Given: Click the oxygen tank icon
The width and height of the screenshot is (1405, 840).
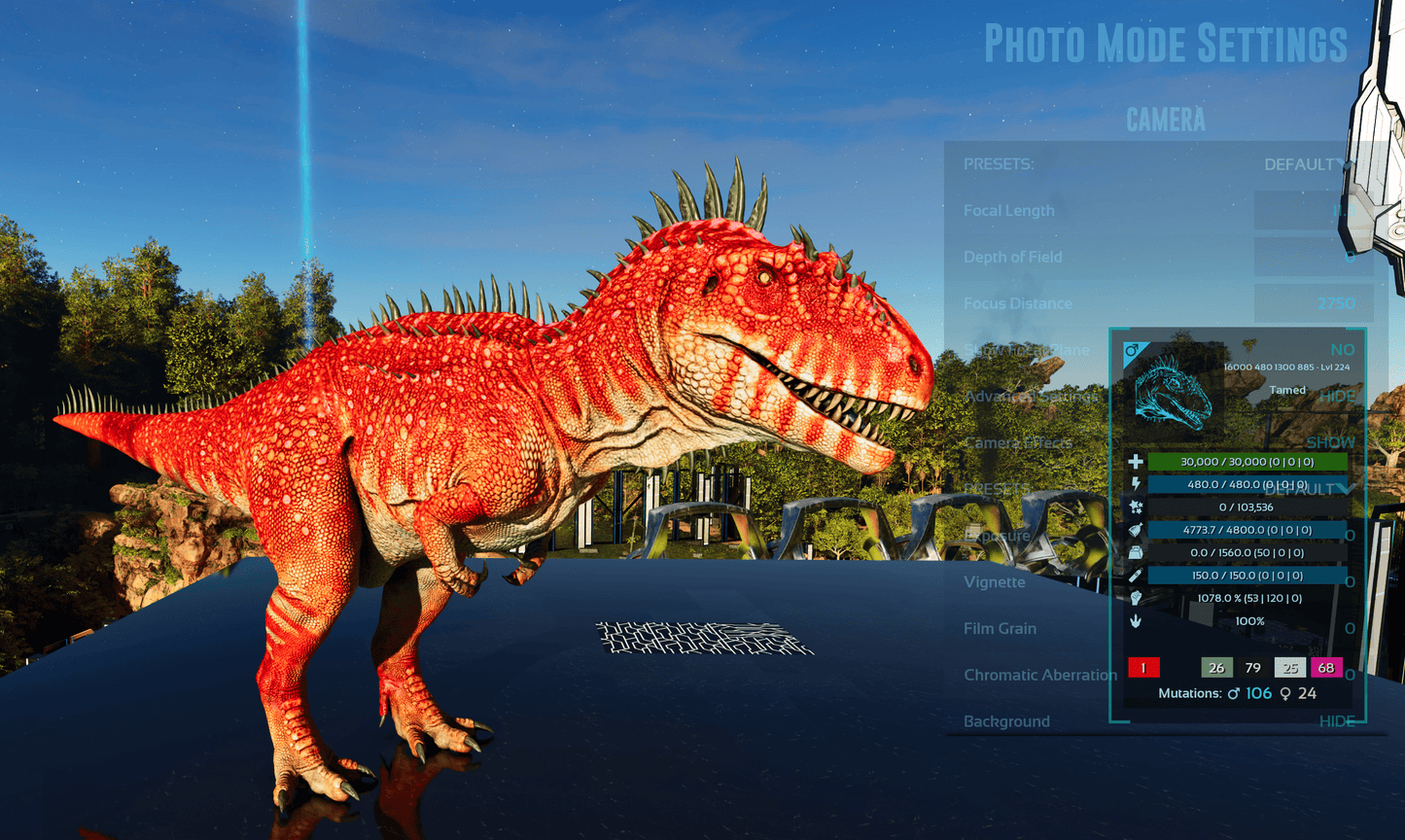Looking at the screenshot, I should pyautogui.click(x=1135, y=576).
